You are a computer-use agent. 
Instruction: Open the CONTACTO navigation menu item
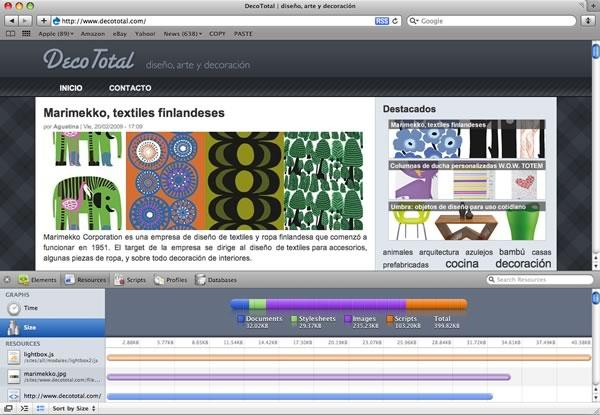tap(130, 88)
